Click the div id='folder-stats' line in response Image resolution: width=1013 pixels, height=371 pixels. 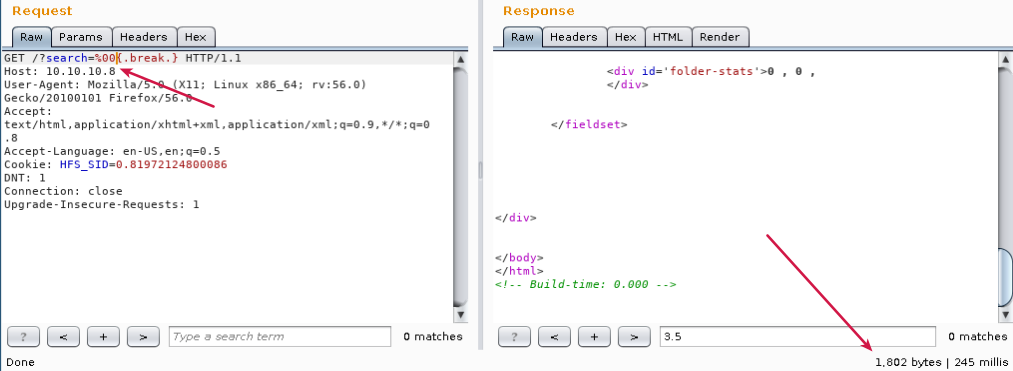pyautogui.click(x=711, y=71)
